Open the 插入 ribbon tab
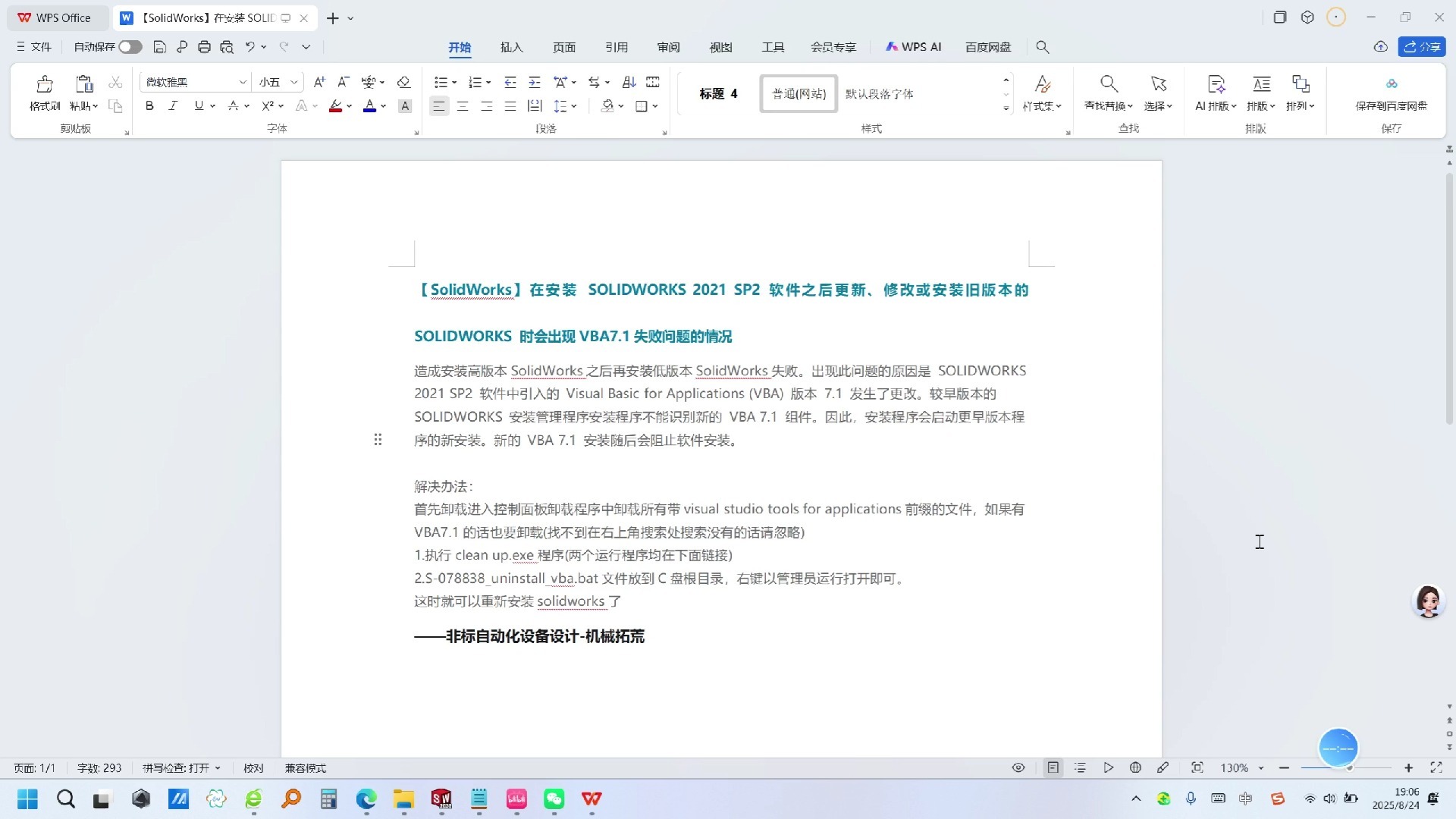1456x819 pixels. (x=512, y=47)
